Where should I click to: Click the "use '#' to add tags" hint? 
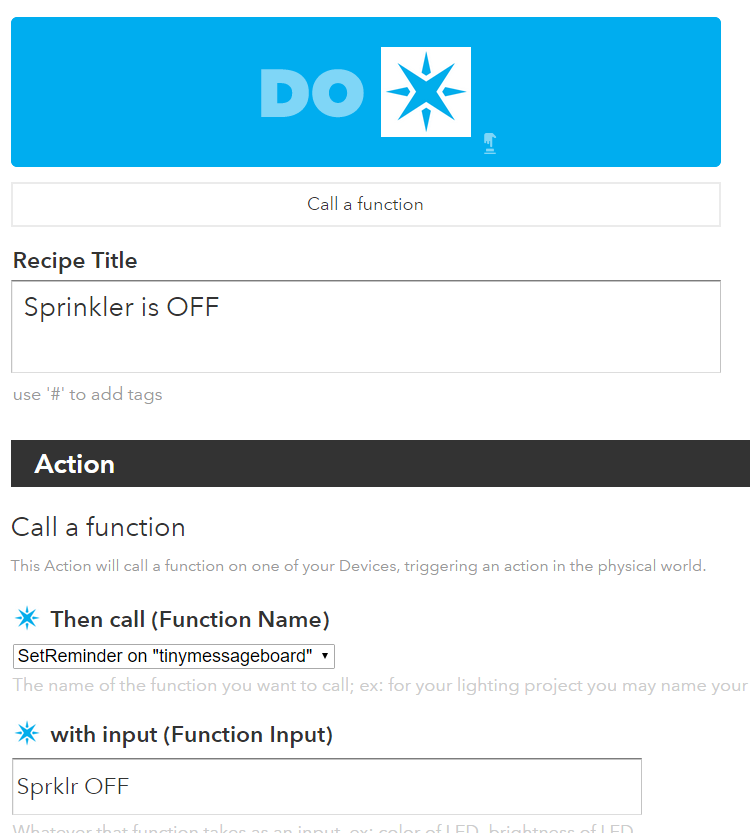pyautogui.click(x=87, y=394)
